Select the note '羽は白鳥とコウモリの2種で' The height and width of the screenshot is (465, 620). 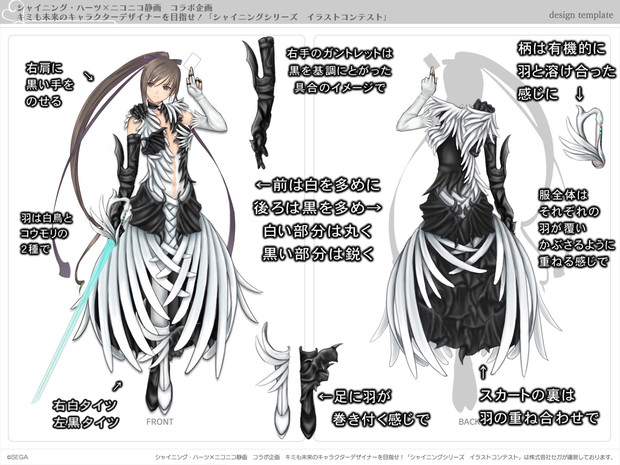tap(46, 233)
